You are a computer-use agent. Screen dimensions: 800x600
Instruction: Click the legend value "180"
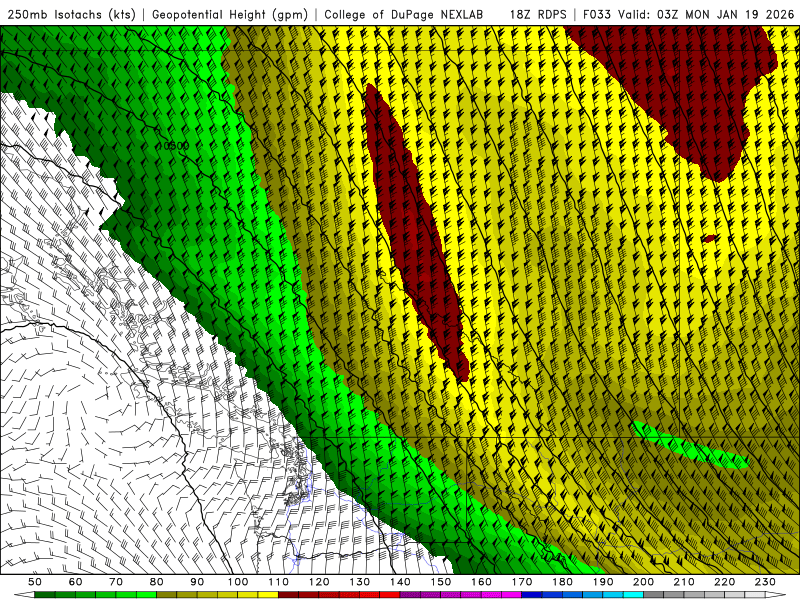point(562,582)
